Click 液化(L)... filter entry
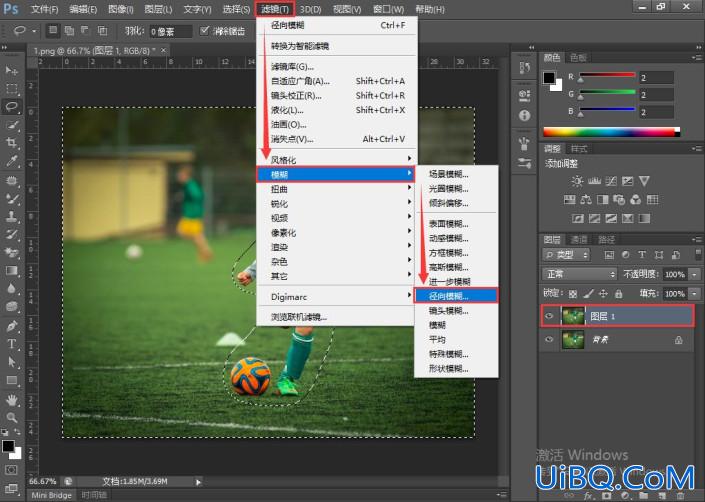 [335, 110]
